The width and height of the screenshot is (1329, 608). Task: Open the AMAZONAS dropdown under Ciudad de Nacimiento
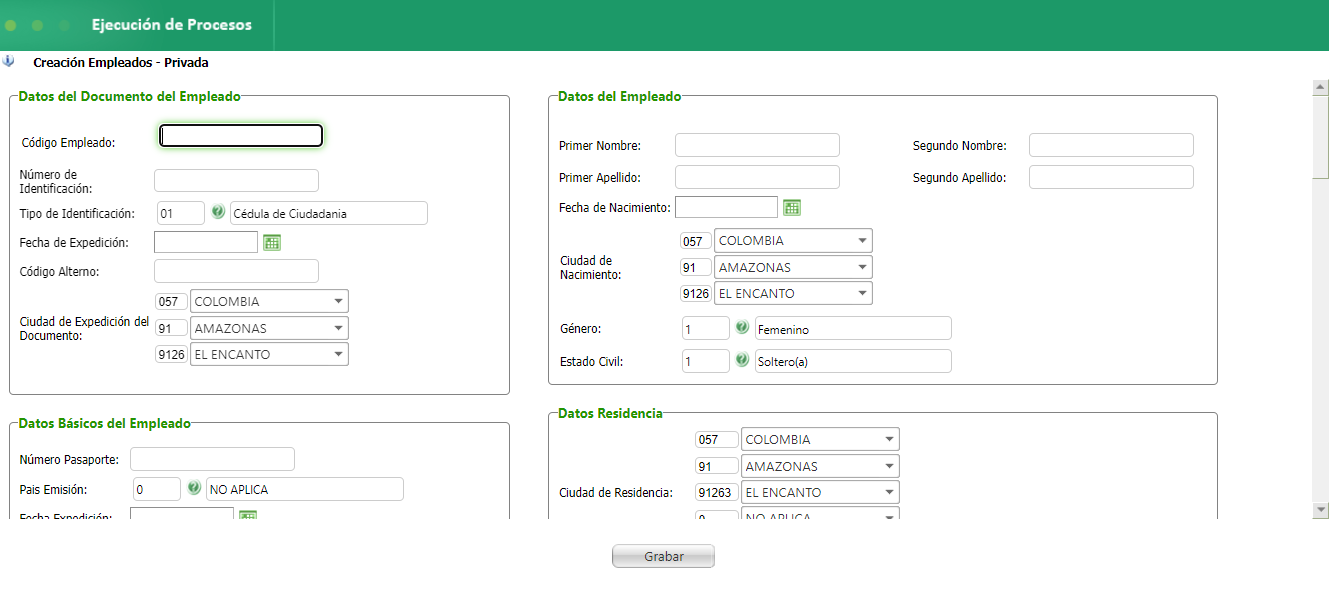click(862, 267)
